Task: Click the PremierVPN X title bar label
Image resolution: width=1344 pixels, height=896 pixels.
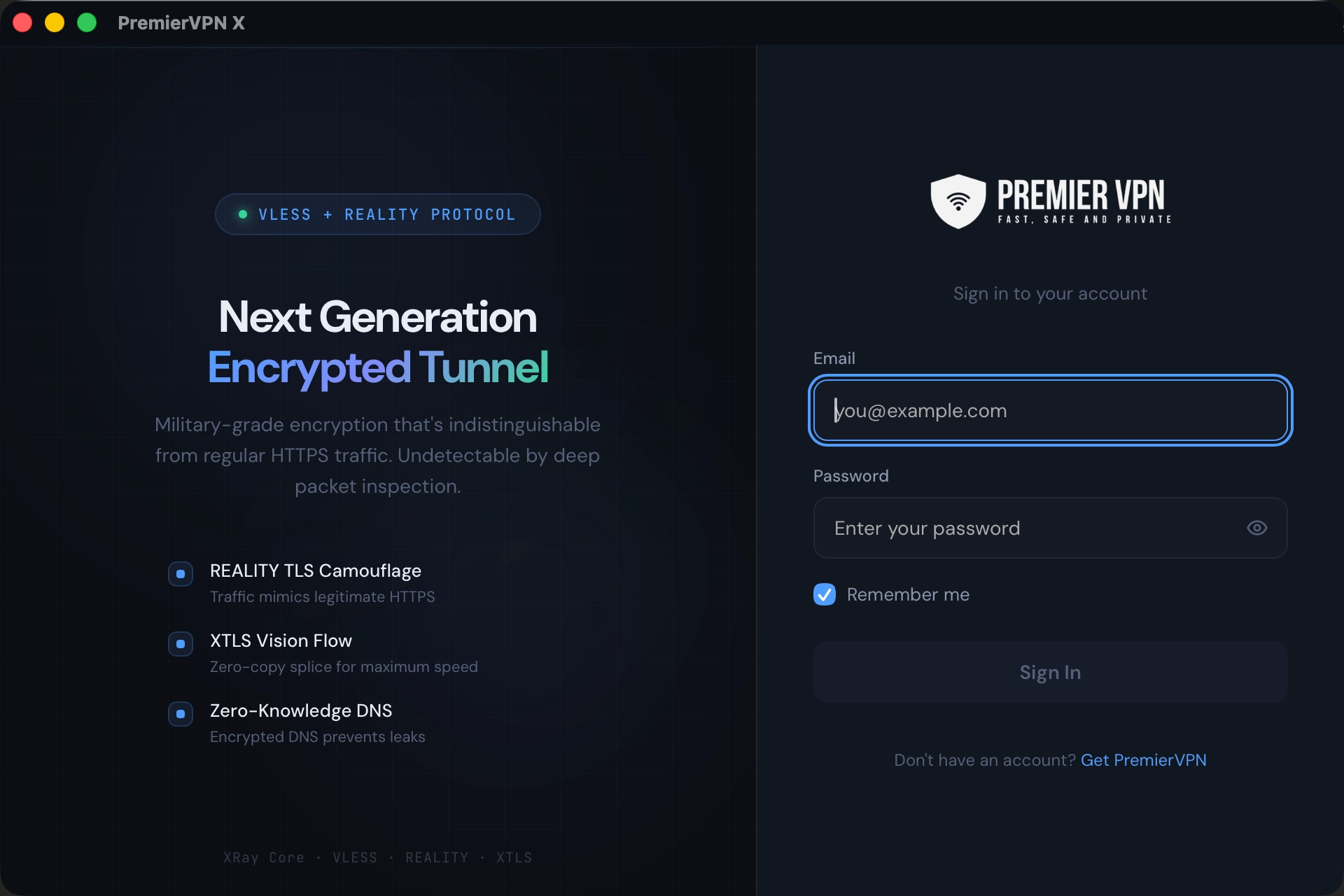Action: point(181,23)
